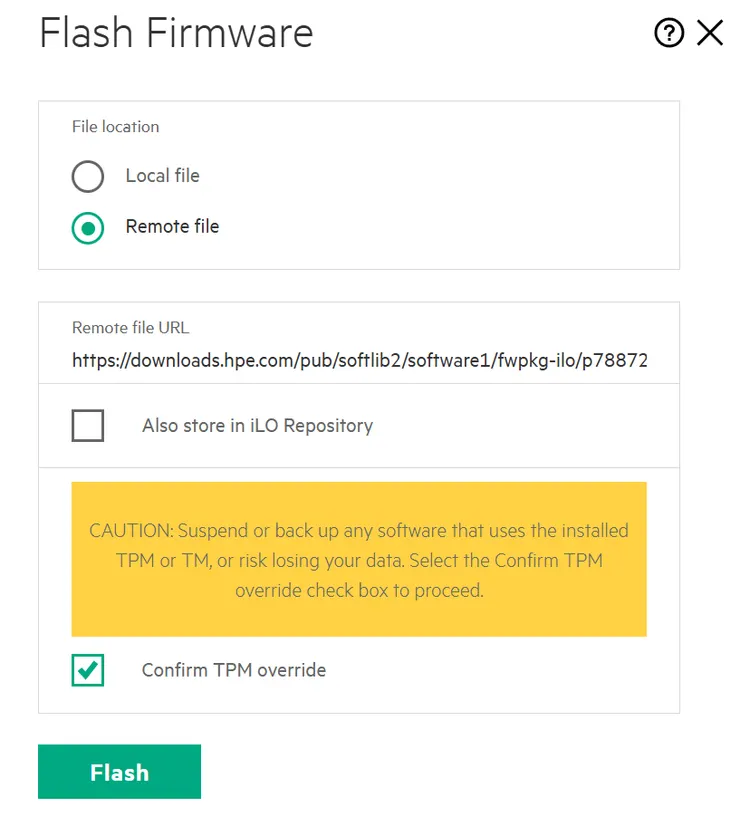The width and height of the screenshot is (740, 816).
Task: Click the "Remote file URL" field label
Action: [130, 328]
